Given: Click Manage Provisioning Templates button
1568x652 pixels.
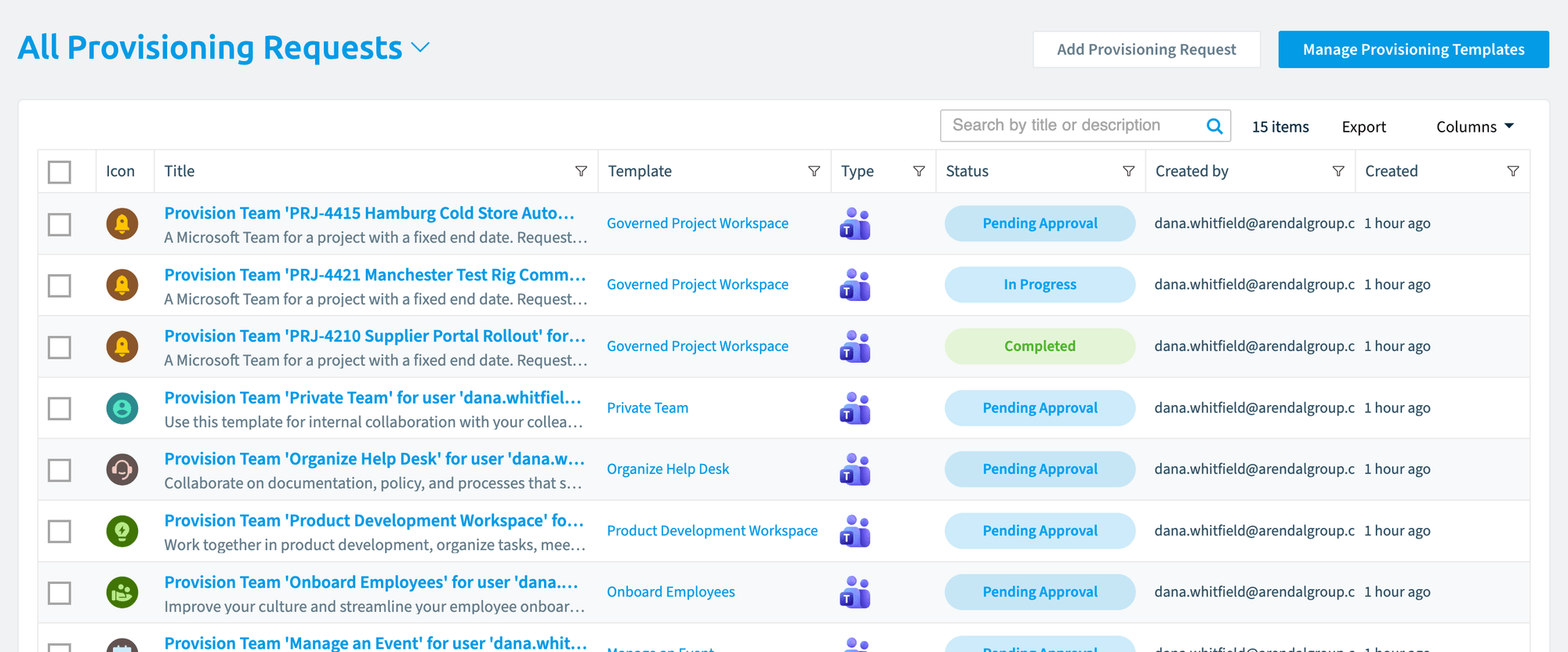Looking at the screenshot, I should pos(1414,49).
